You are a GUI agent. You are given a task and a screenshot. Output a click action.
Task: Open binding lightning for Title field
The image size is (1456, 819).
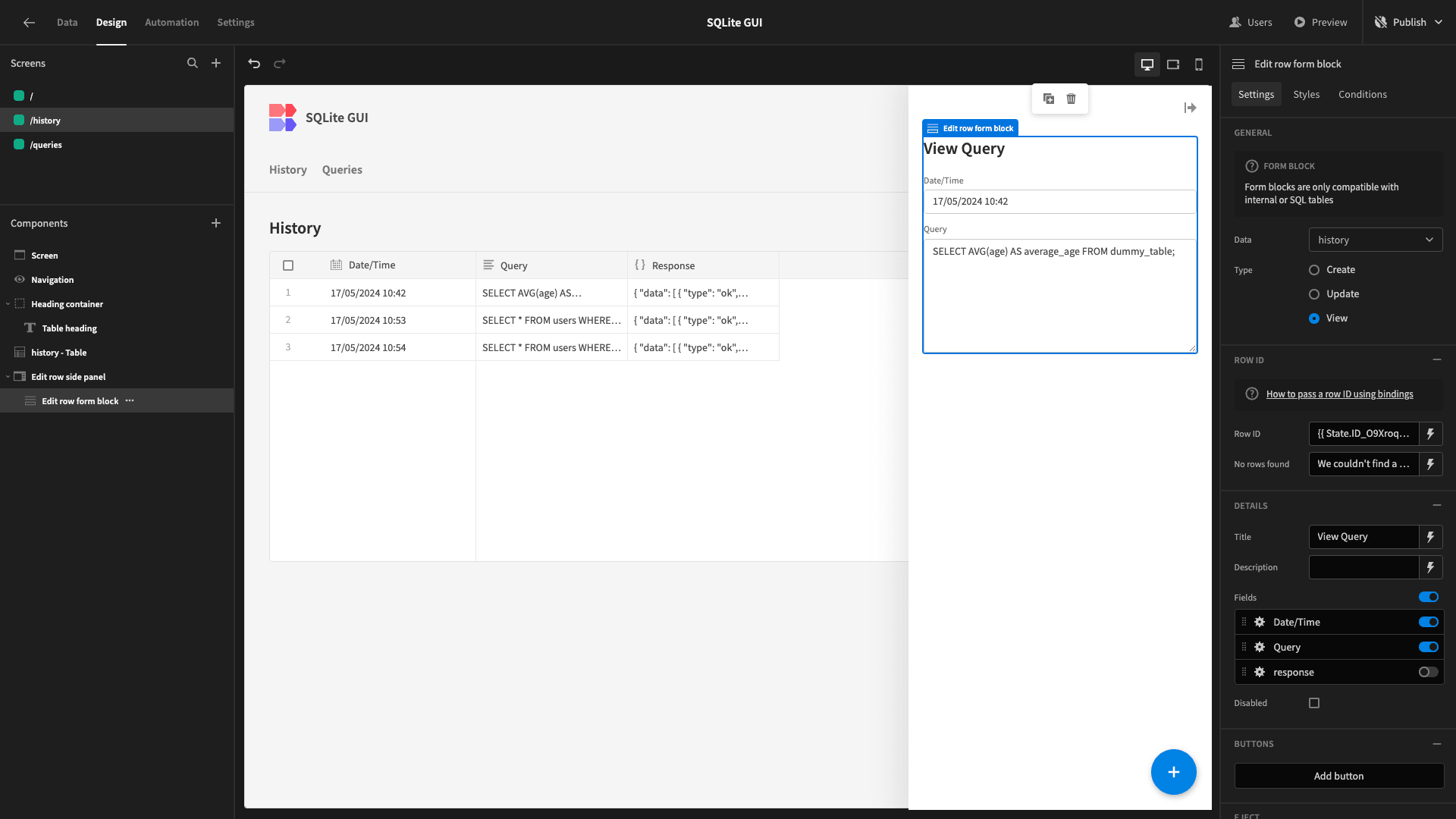pyautogui.click(x=1431, y=537)
